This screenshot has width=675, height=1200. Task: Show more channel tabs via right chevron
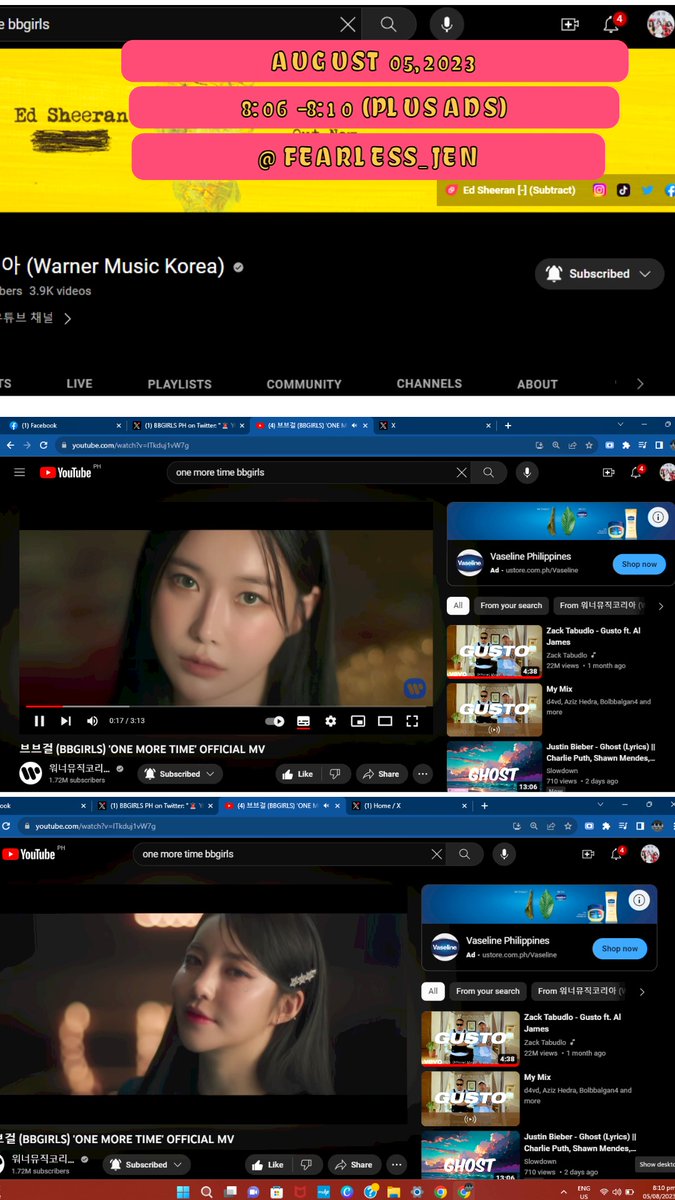click(x=640, y=384)
